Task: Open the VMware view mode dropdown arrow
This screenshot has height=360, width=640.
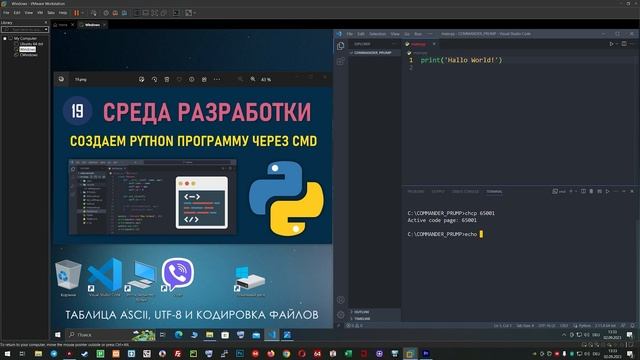Action: (x=195, y=13)
